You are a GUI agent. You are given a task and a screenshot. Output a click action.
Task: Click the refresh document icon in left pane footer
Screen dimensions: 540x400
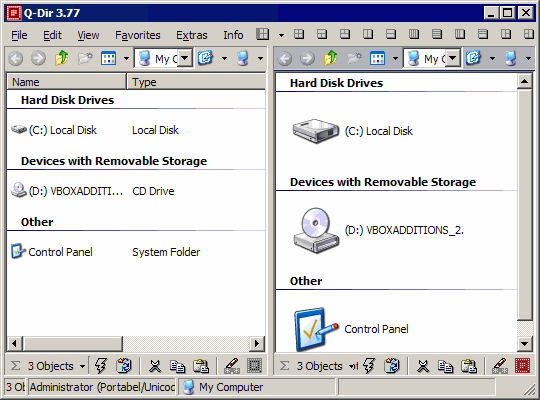click(124, 366)
